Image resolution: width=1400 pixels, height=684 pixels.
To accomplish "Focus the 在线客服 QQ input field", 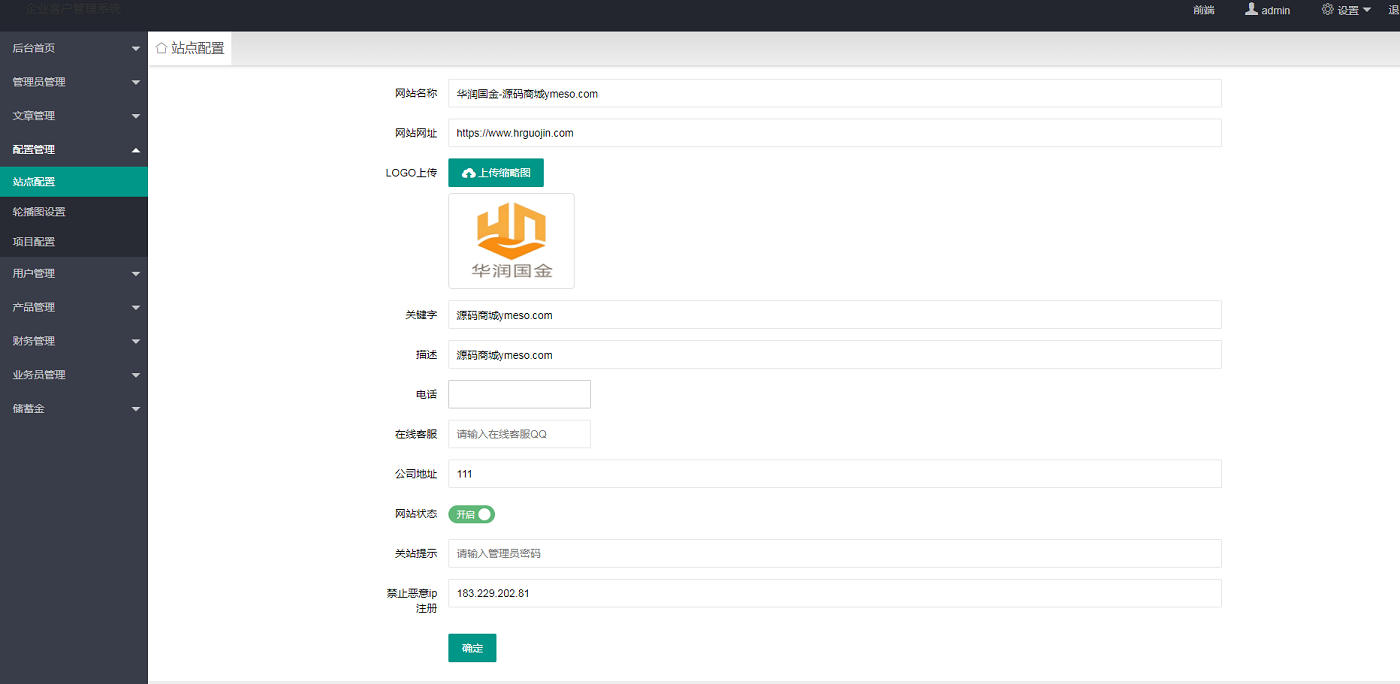I will 519,434.
